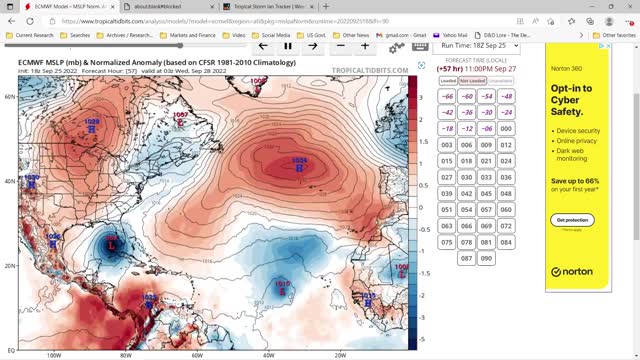Select forecast hour 087
The height and width of the screenshot is (360, 640).
pos(467,258)
